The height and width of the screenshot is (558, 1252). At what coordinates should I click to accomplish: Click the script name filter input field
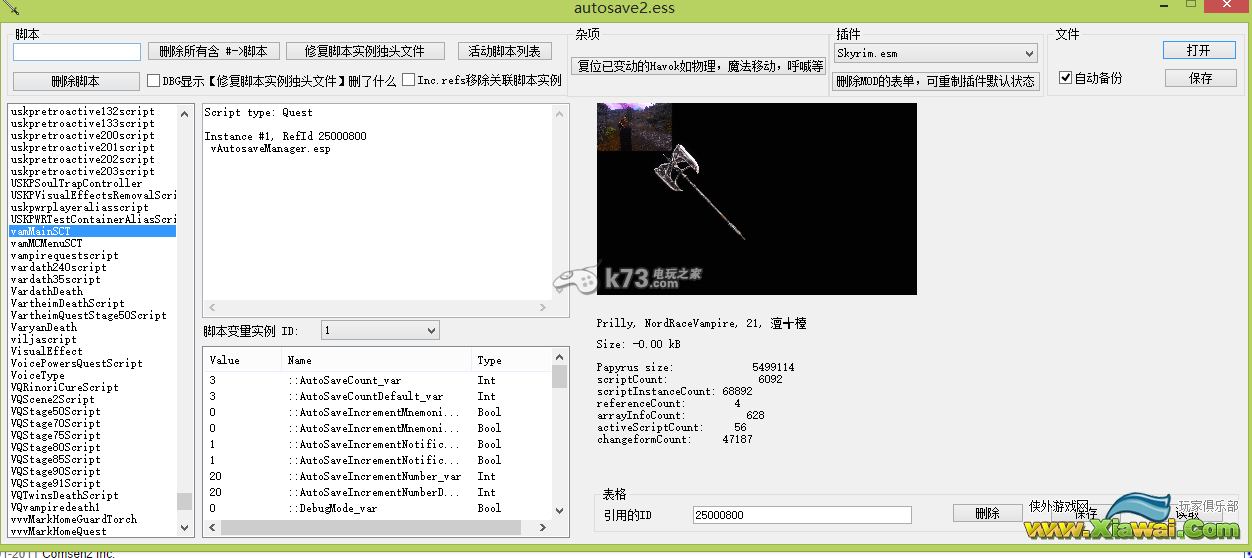click(x=77, y=51)
